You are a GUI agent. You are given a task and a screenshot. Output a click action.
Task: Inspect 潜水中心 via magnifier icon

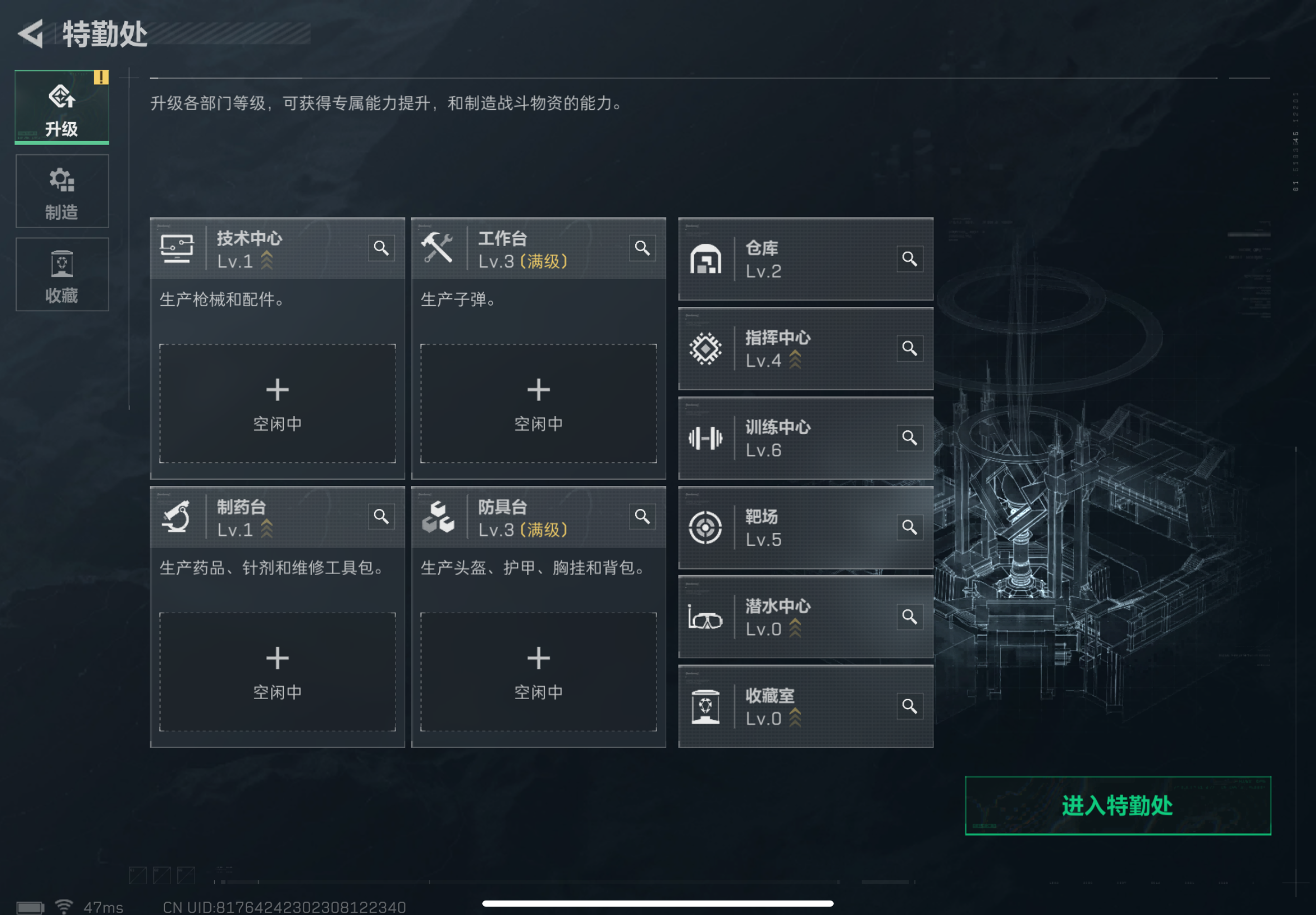click(x=909, y=617)
